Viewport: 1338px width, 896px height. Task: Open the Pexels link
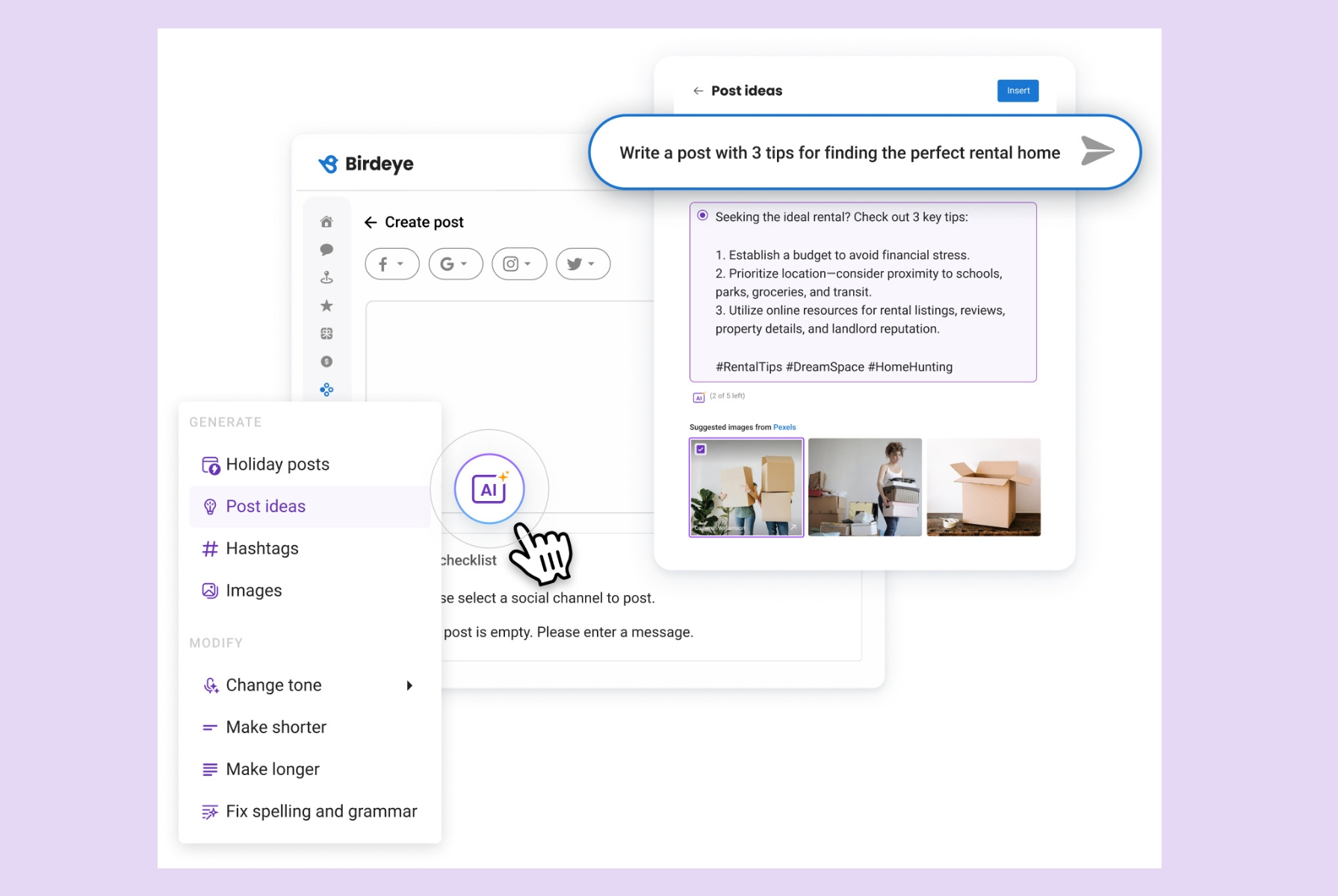click(784, 427)
